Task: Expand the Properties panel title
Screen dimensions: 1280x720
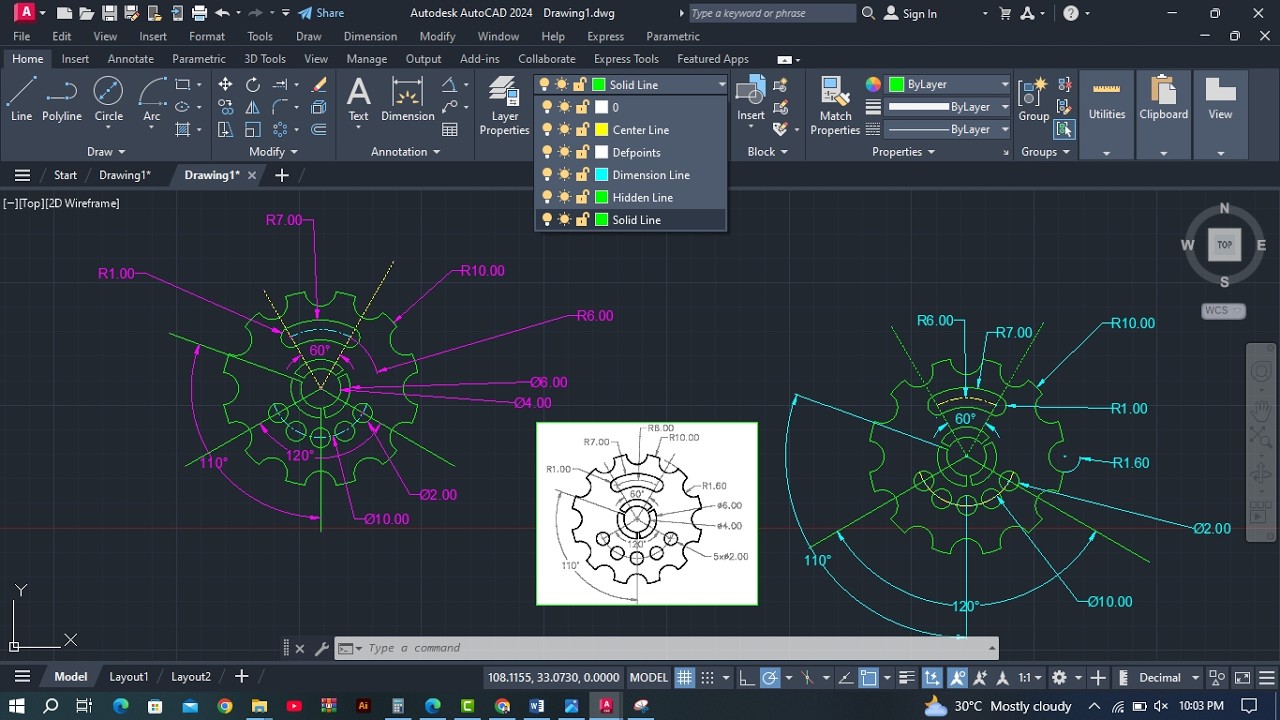Action: pyautogui.click(x=903, y=152)
